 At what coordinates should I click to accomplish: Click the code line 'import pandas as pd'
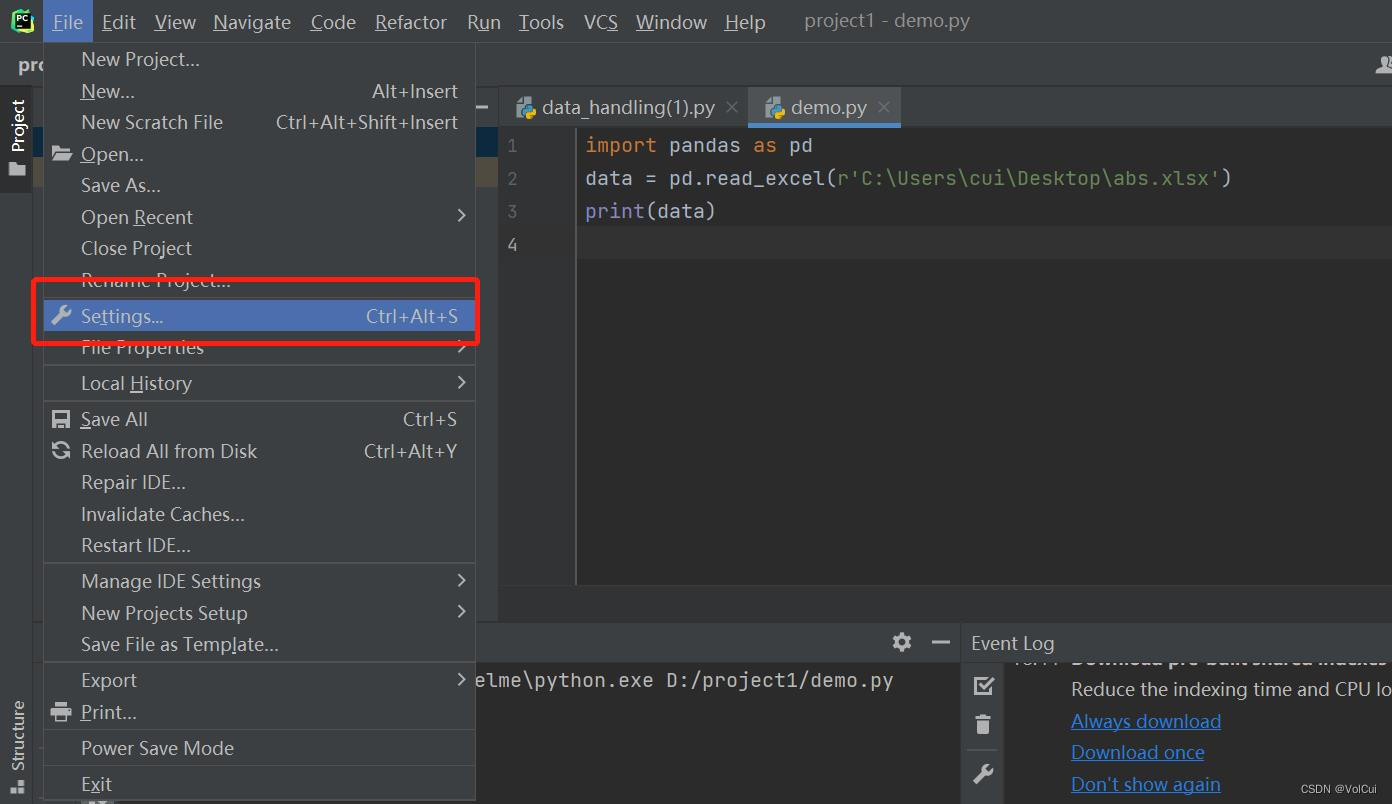point(699,146)
